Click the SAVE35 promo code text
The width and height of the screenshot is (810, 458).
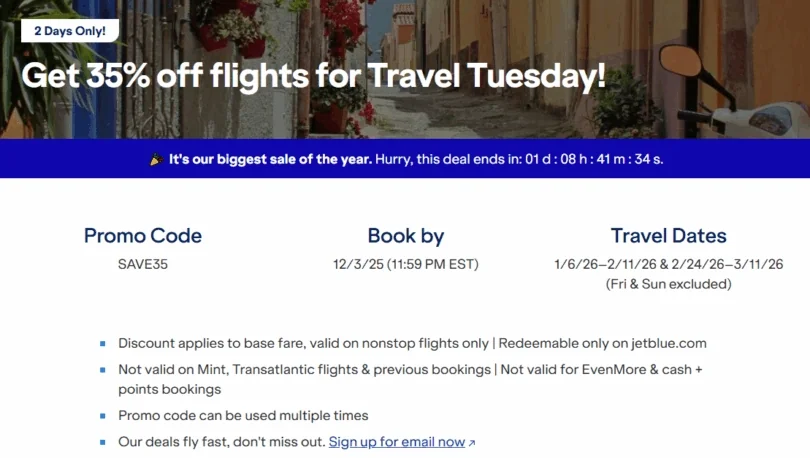tap(143, 265)
